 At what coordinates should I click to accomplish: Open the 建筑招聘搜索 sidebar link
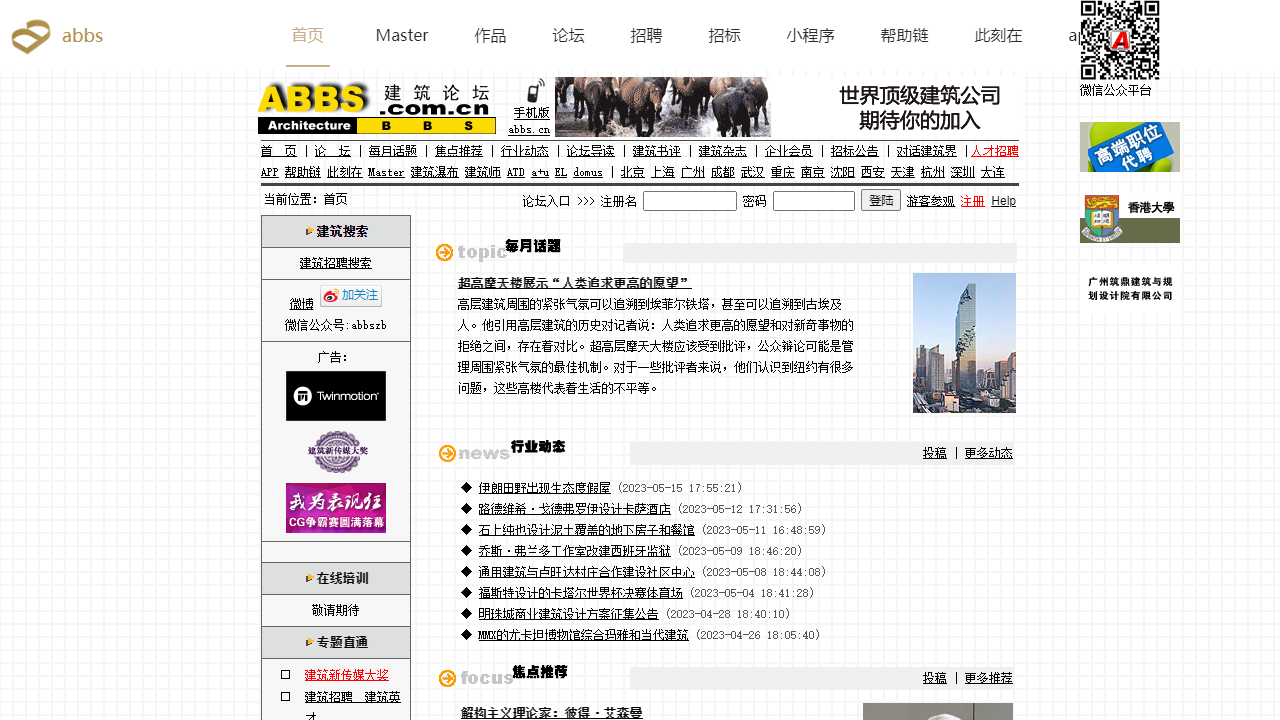[336, 263]
